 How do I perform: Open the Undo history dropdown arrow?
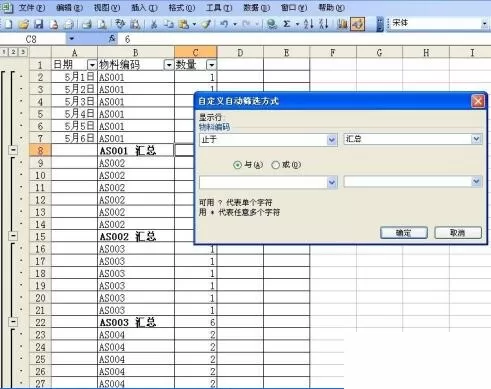pyautogui.click(x=235, y=24)
